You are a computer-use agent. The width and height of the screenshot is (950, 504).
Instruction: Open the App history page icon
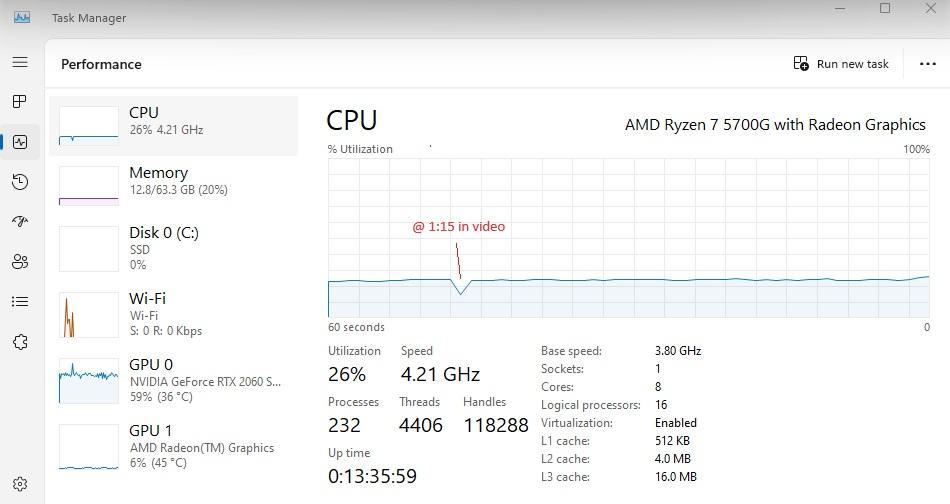[x=20, y=182]
